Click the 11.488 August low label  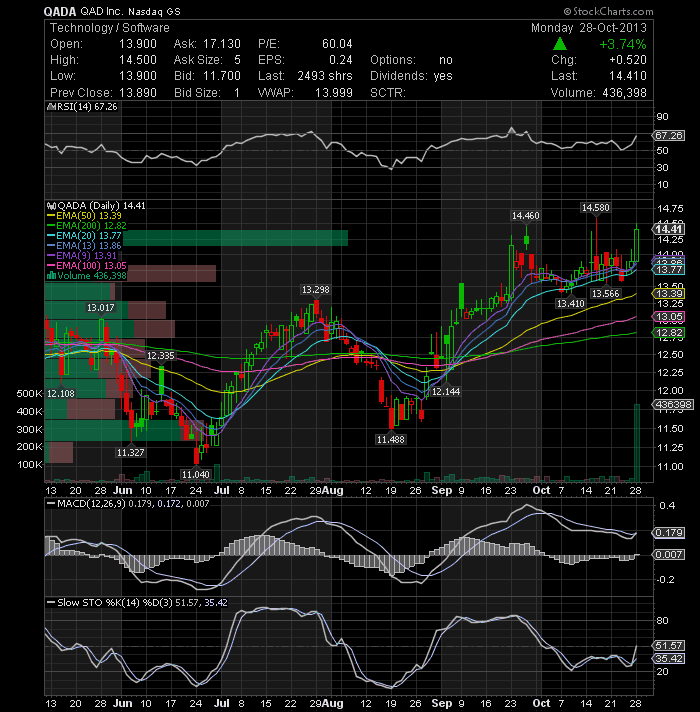391,440
